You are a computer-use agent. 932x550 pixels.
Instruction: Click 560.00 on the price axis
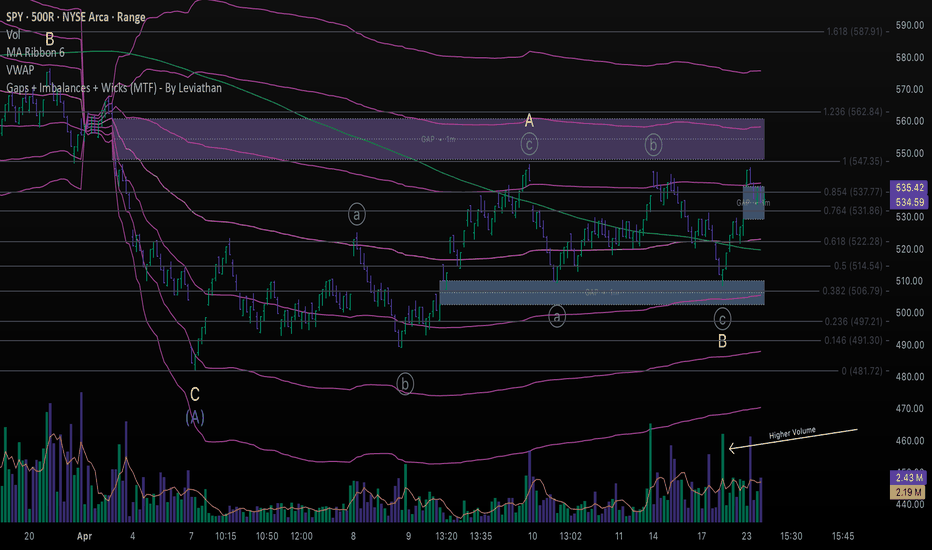coord(909,121)
